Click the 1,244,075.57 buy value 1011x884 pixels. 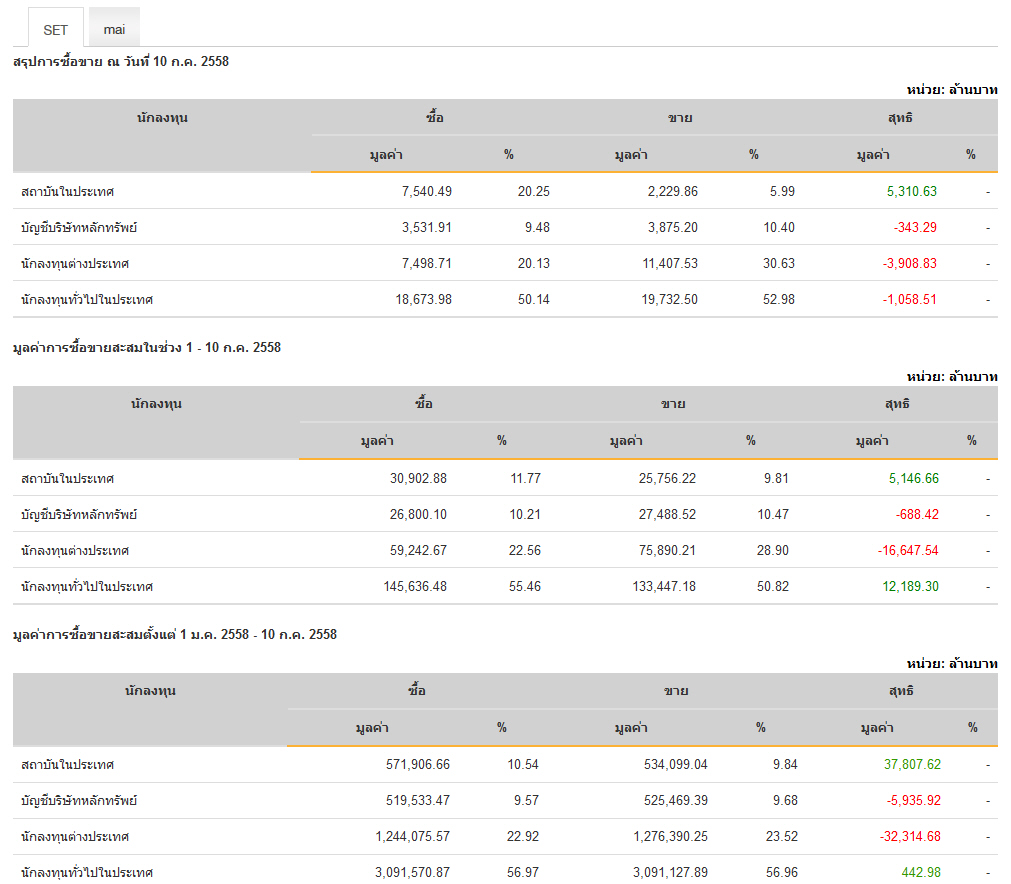tap(413, 836)
